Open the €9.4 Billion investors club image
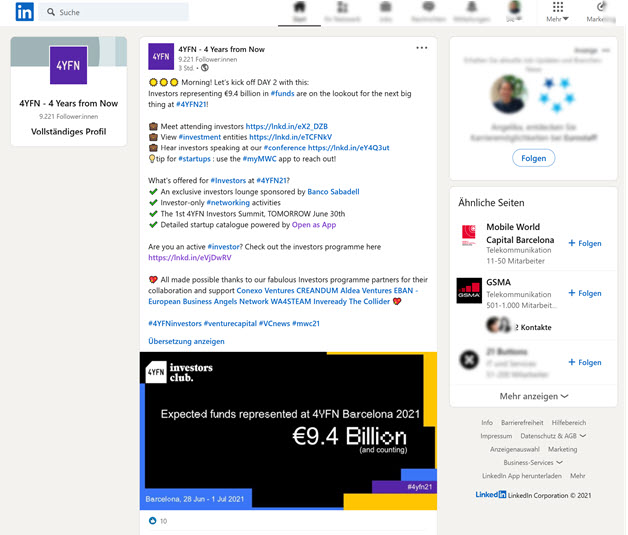This screenshot has height=535, width=628. (288, 431)
